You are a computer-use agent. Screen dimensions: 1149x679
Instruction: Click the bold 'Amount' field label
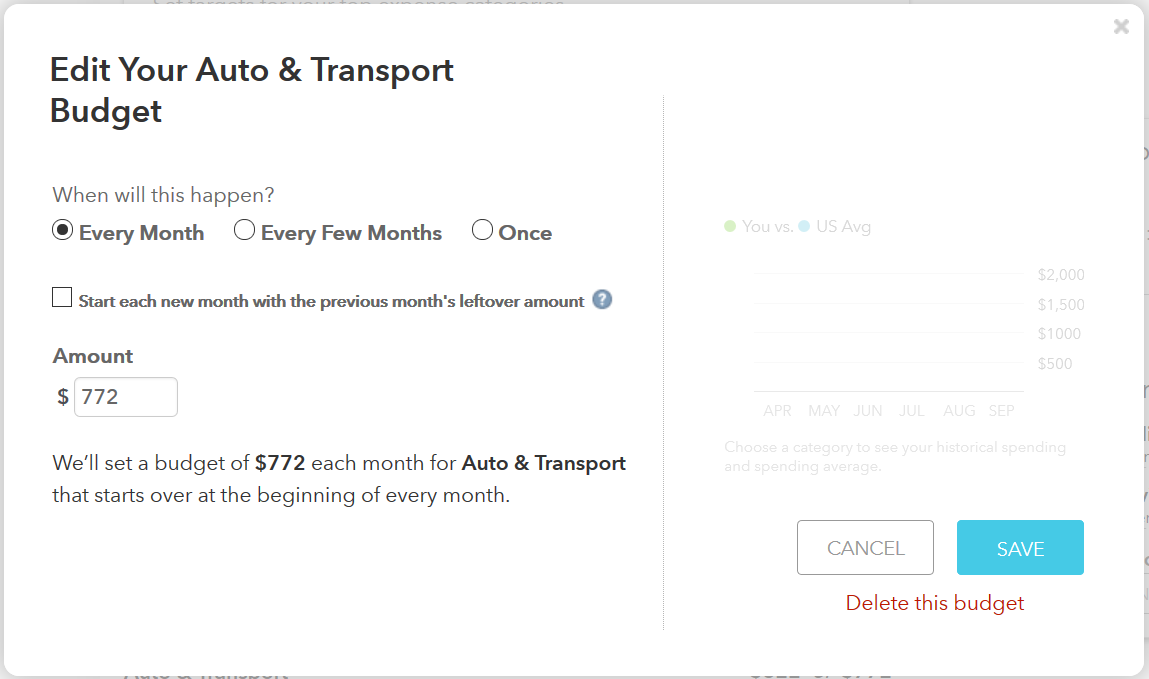pos(93,356)
